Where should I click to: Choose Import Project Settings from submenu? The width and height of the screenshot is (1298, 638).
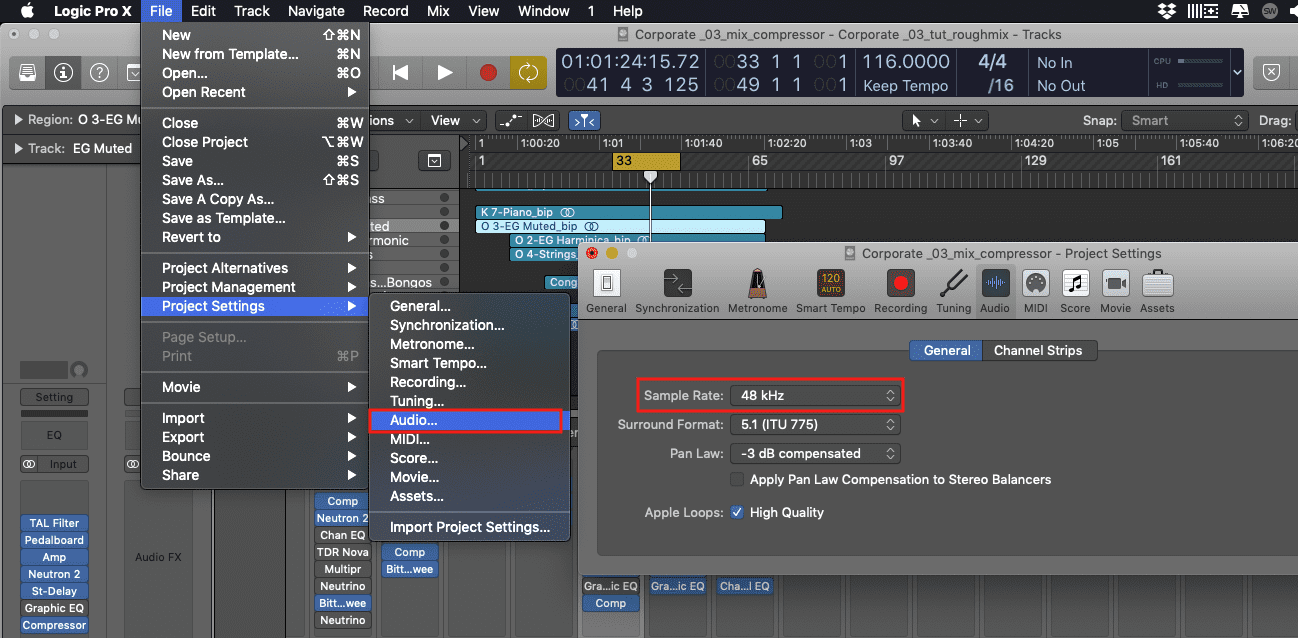pyautogui.click(x=469, y=527)
